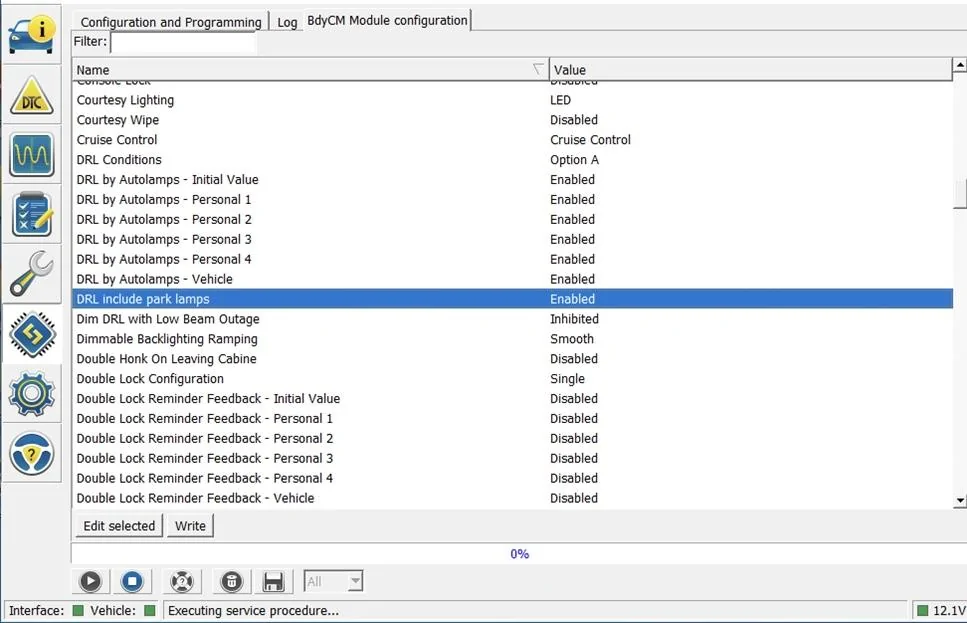Click the Name column sort arrow

(x=538, y=69)
